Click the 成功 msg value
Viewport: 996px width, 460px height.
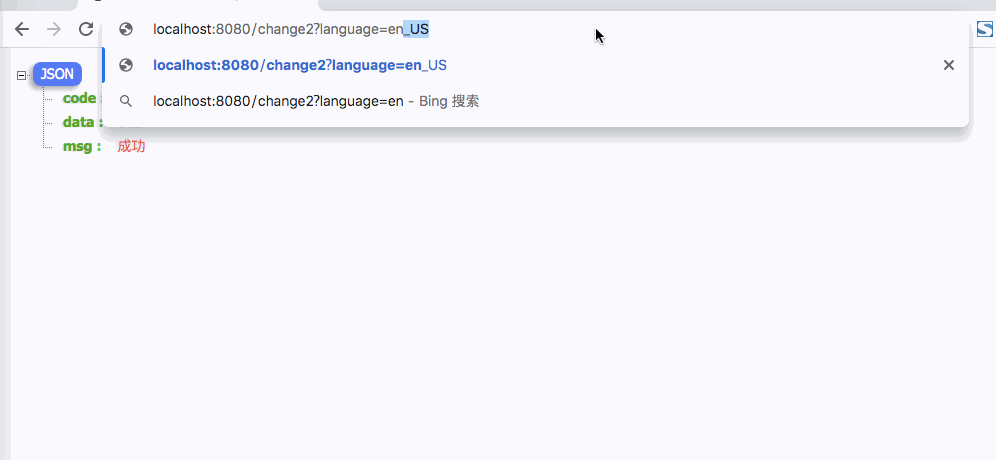click(131, 147)
